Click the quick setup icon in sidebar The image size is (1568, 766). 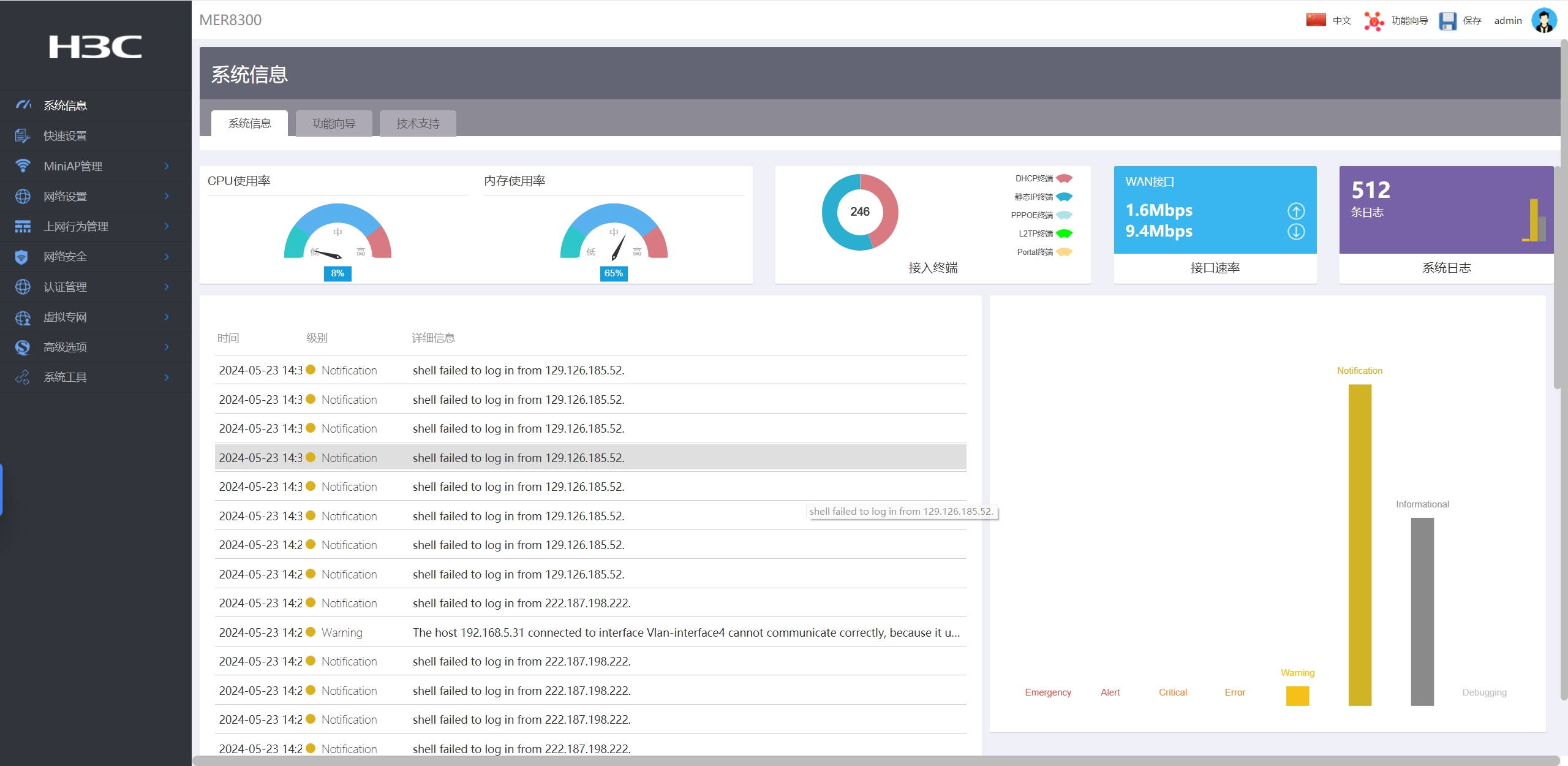(23, 135)
